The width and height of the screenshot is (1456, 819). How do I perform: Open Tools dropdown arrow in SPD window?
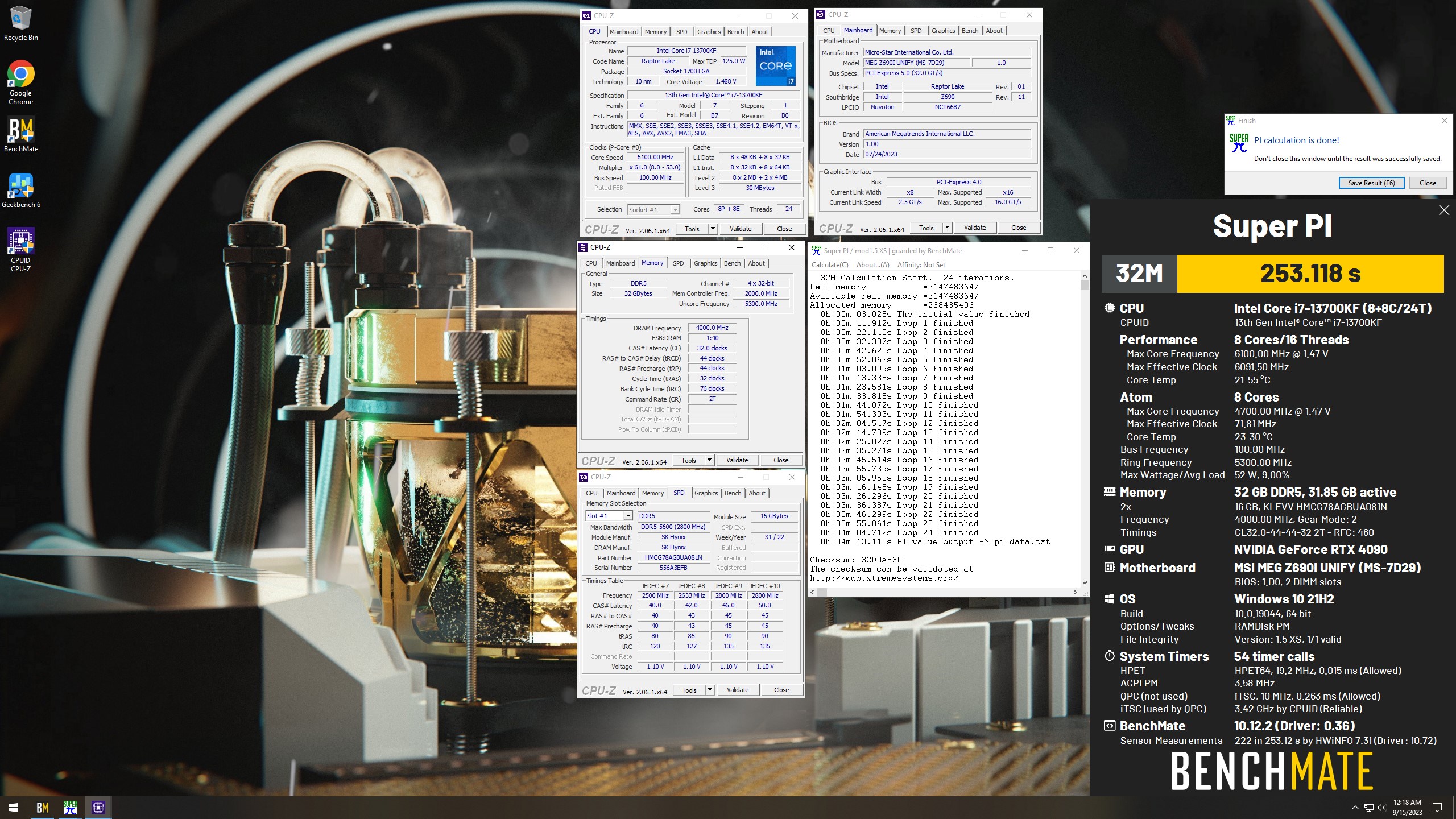(x=710, y=690)
